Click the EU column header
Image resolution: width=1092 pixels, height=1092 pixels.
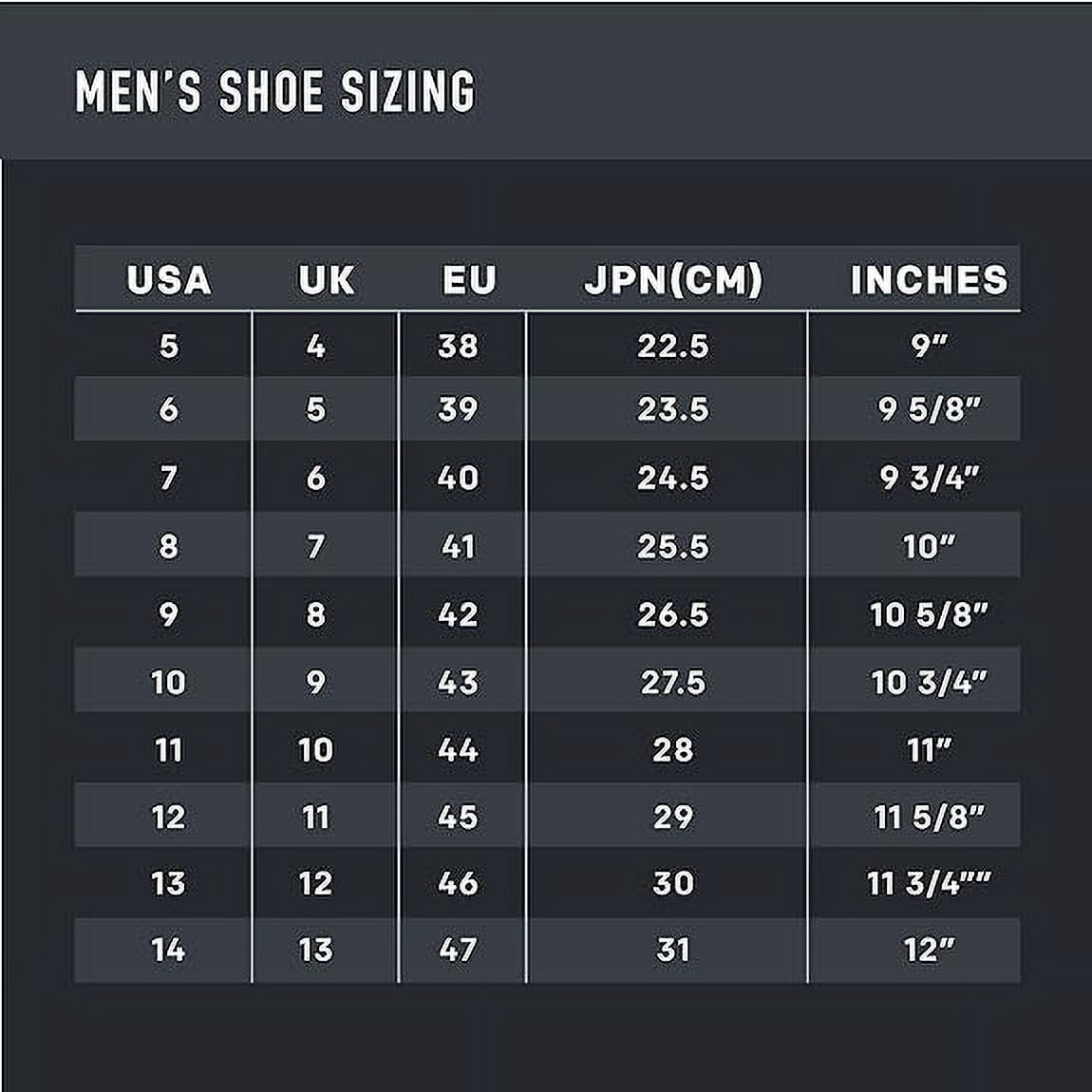(x=469, y=280)
